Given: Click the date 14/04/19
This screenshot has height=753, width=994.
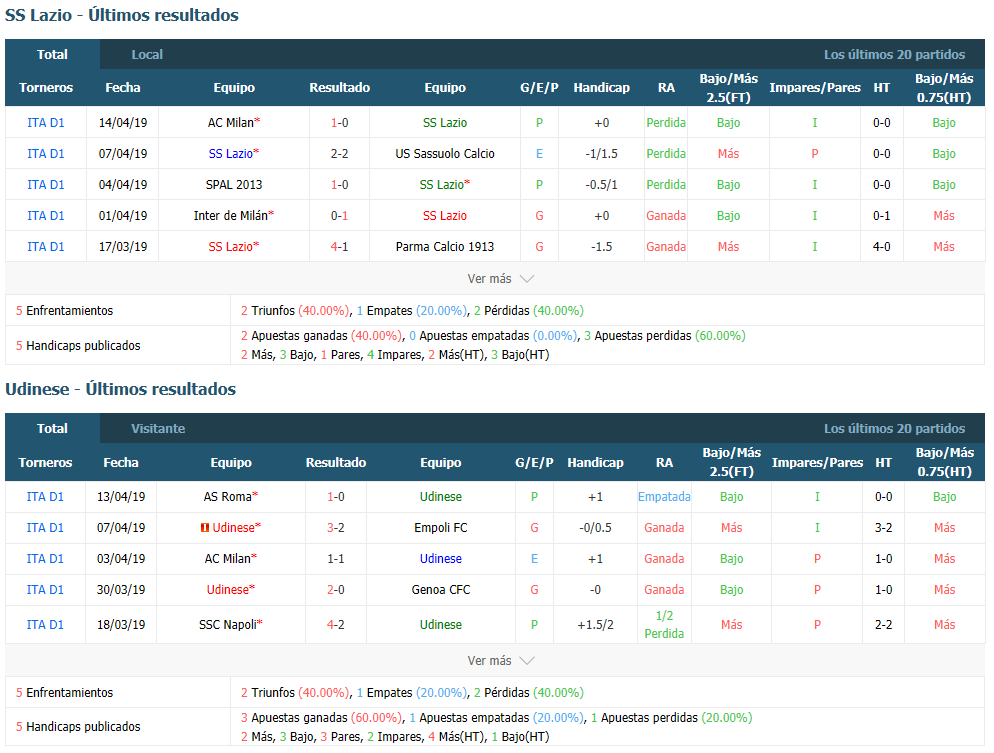Looking at the screenshot, I should tap(123, 123).
